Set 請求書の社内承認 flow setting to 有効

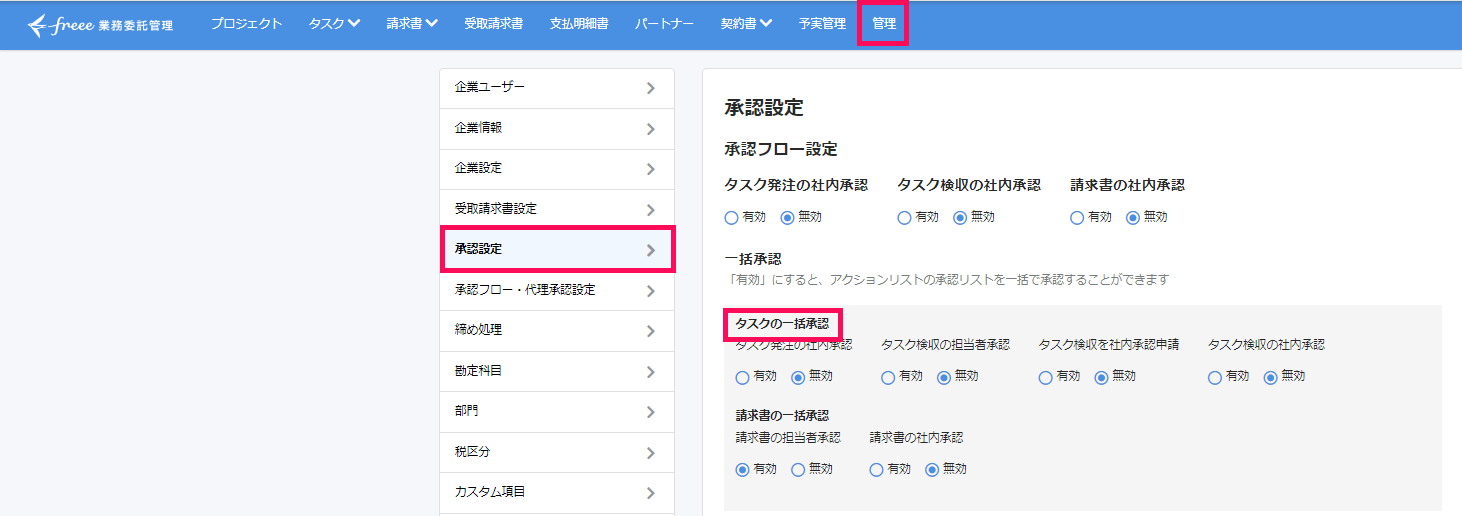[1077, 217]
